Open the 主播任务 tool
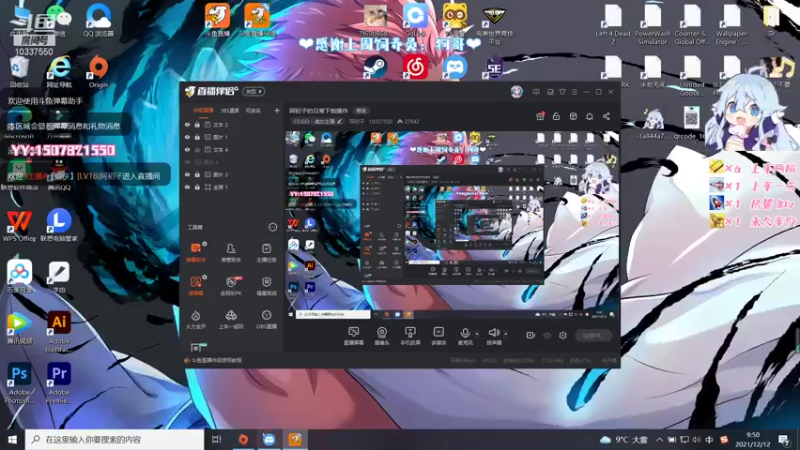 (266, 253)
